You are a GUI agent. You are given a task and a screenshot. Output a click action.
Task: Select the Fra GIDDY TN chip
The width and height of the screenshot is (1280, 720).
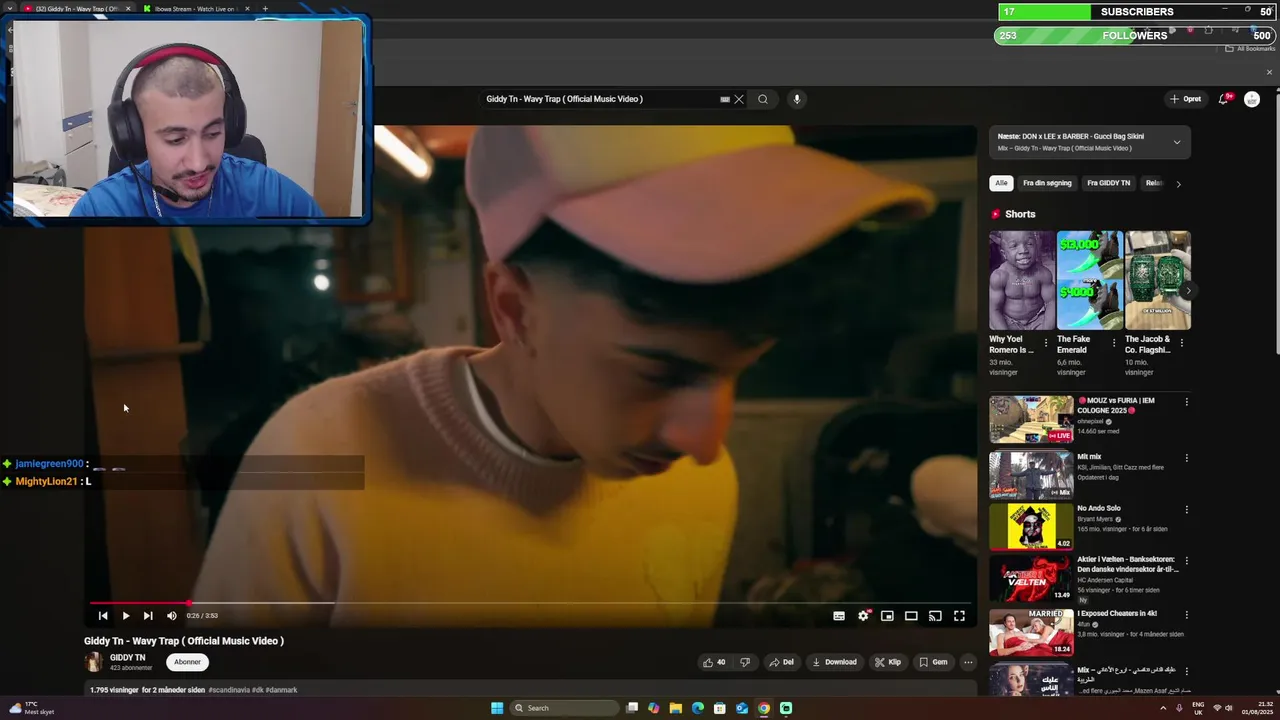pos(1108,183)
